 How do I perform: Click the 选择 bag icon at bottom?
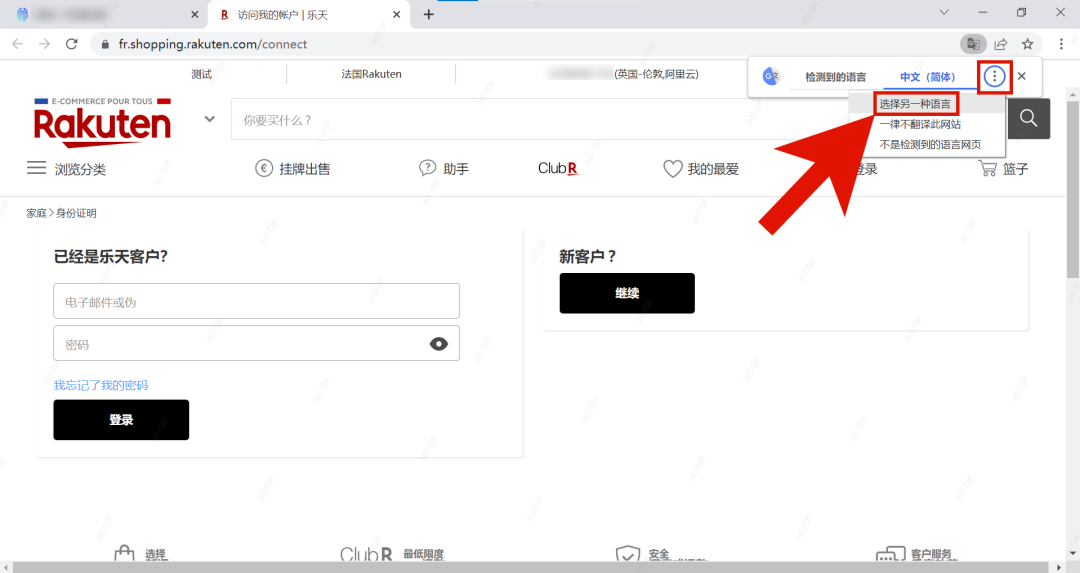[x=124, y=555]
